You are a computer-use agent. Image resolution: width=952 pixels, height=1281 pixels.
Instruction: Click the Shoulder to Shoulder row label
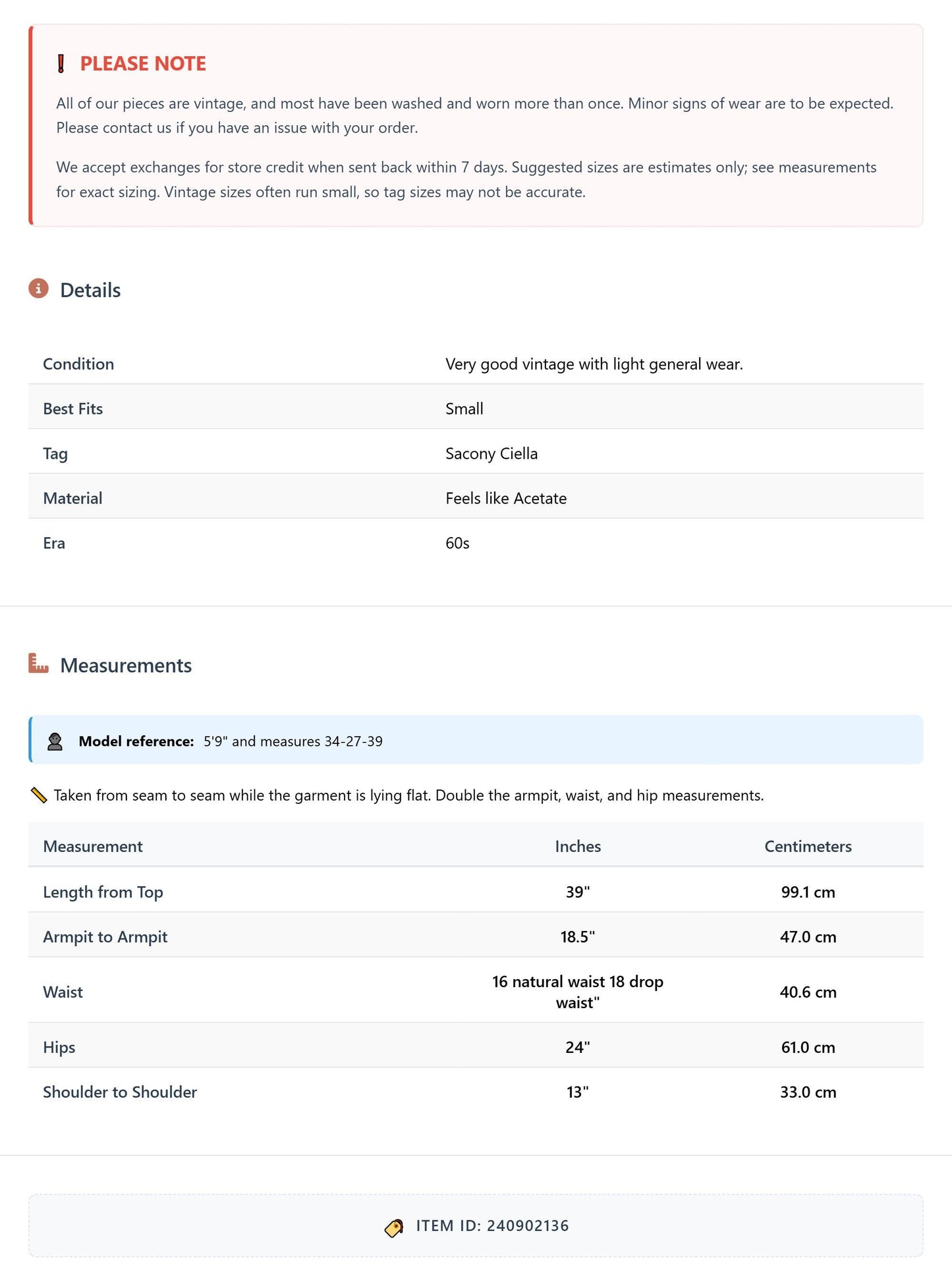[120, 1092]
